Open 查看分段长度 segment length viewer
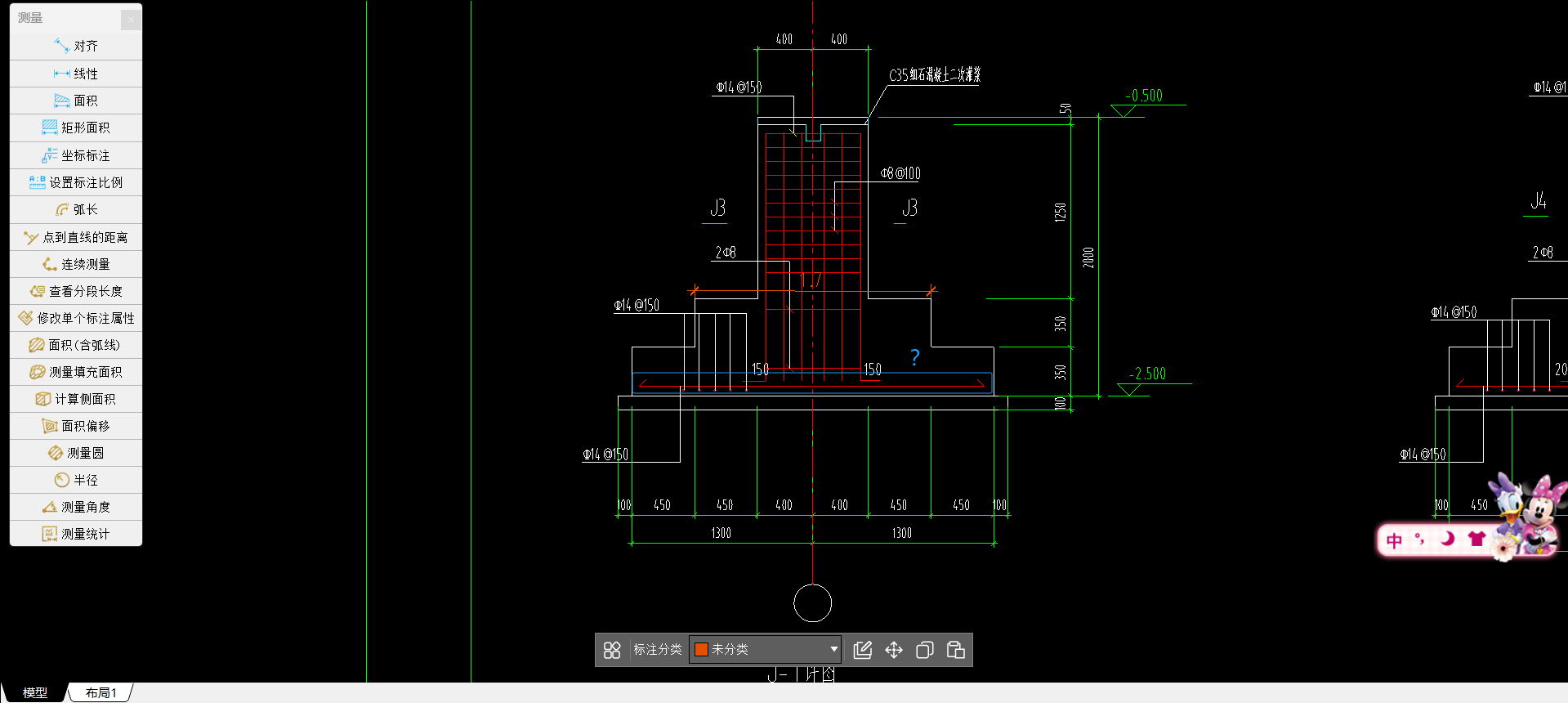 coord(76,291)
